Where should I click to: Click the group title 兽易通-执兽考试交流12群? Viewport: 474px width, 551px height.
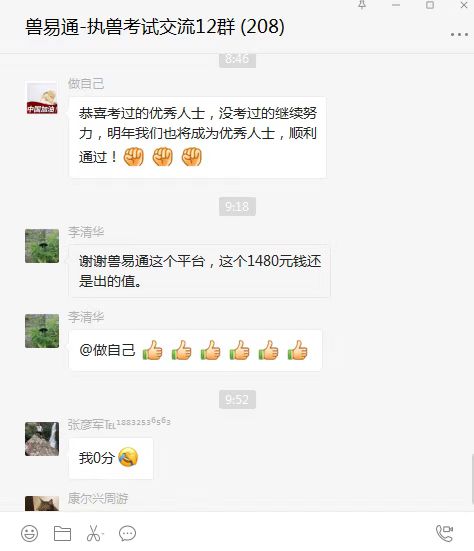130,27
